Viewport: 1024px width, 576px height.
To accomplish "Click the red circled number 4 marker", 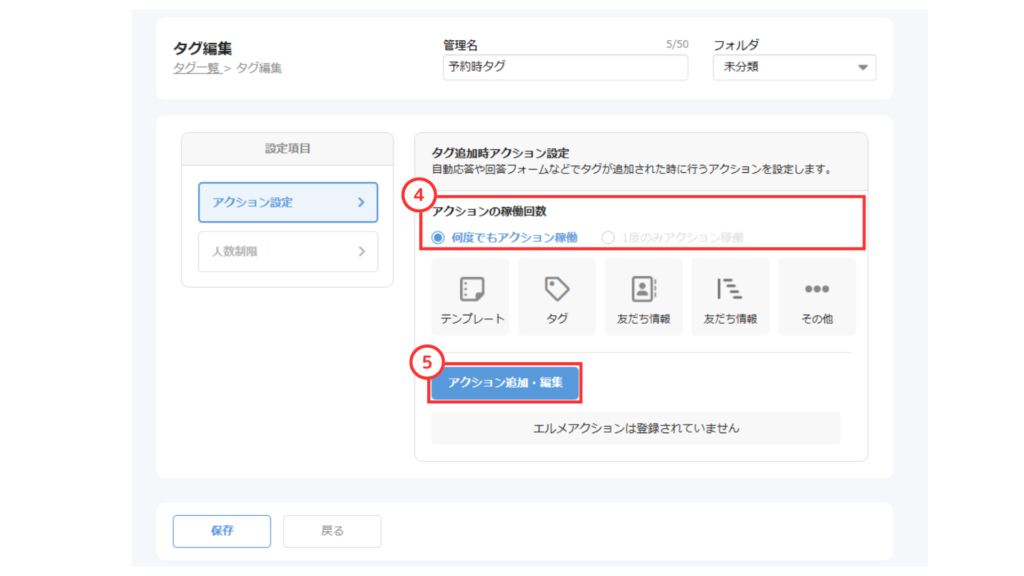I will coord(420,196).
